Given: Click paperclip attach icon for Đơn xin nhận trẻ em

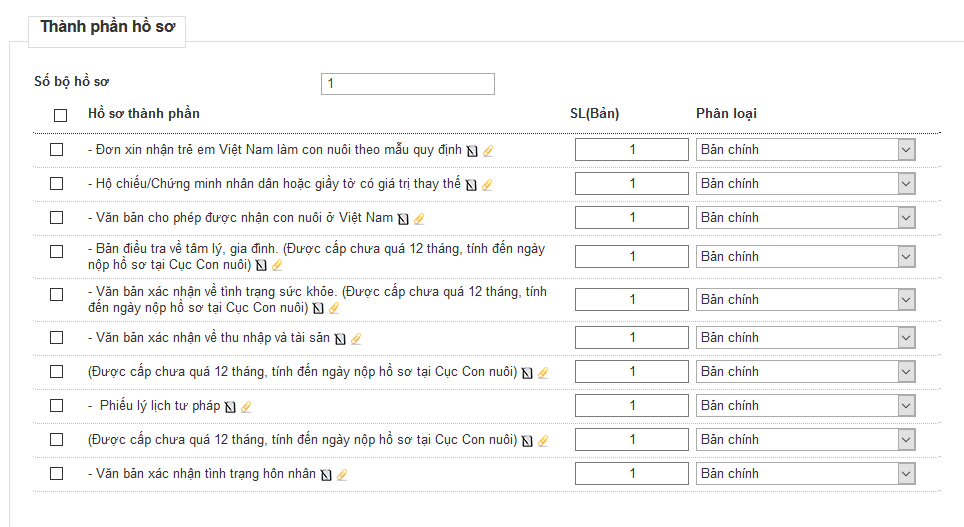Looking at the screenshot, I should click(x=489, y=151).
